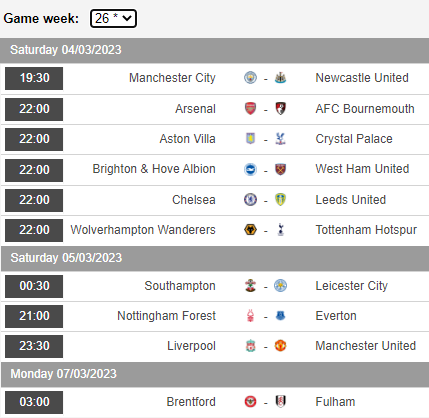429x418 pixels.
Task: Click the Brentford crest icon
Action: [250, 402]
